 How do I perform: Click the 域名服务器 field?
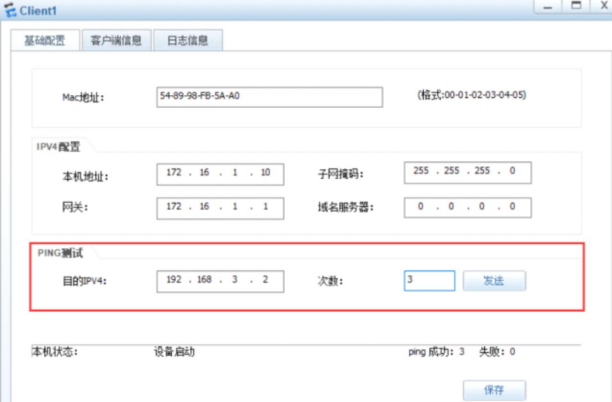(468, 207)
